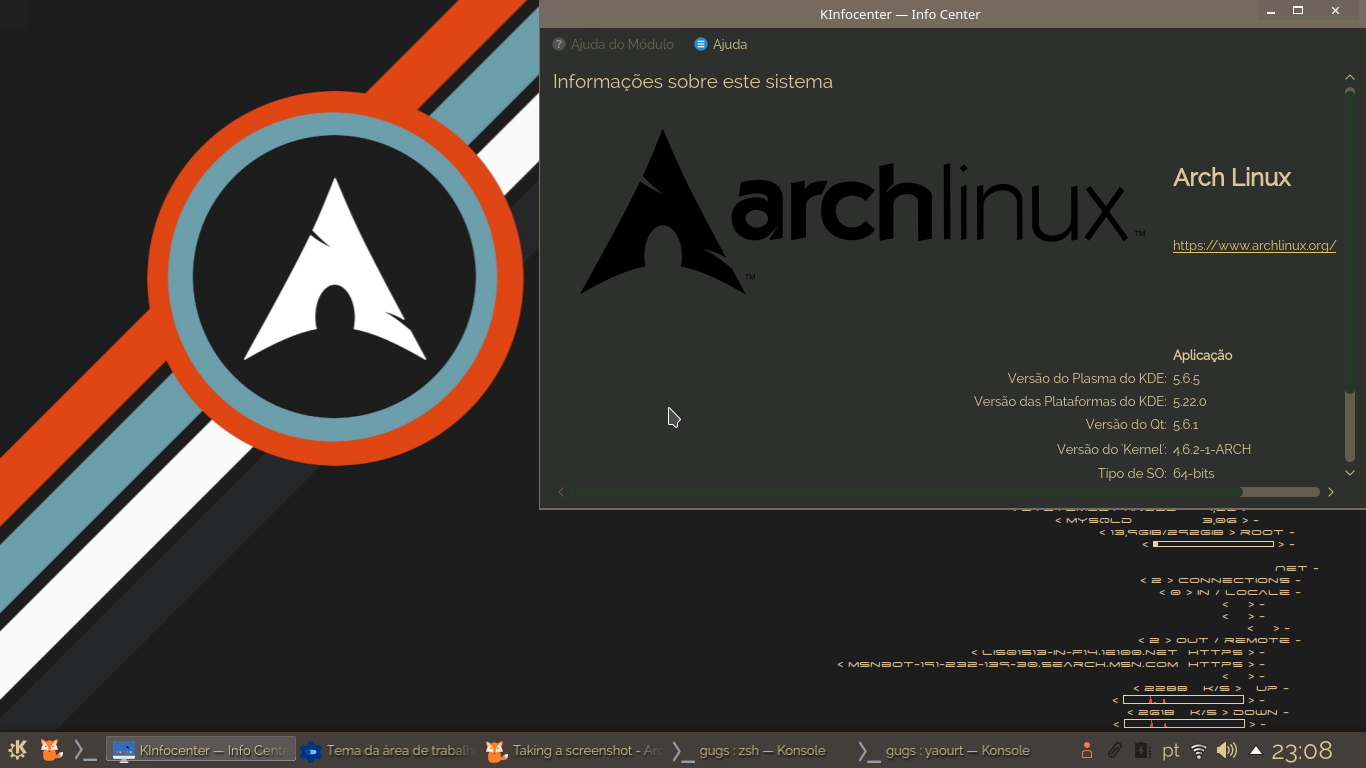Click the pt keyboard layout indicator

coord(1170,750)
